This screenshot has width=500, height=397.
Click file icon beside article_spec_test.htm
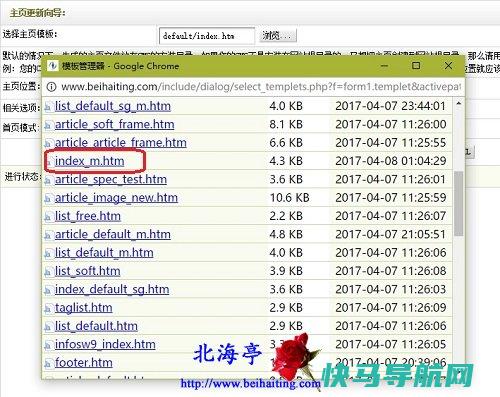point(48,180)
